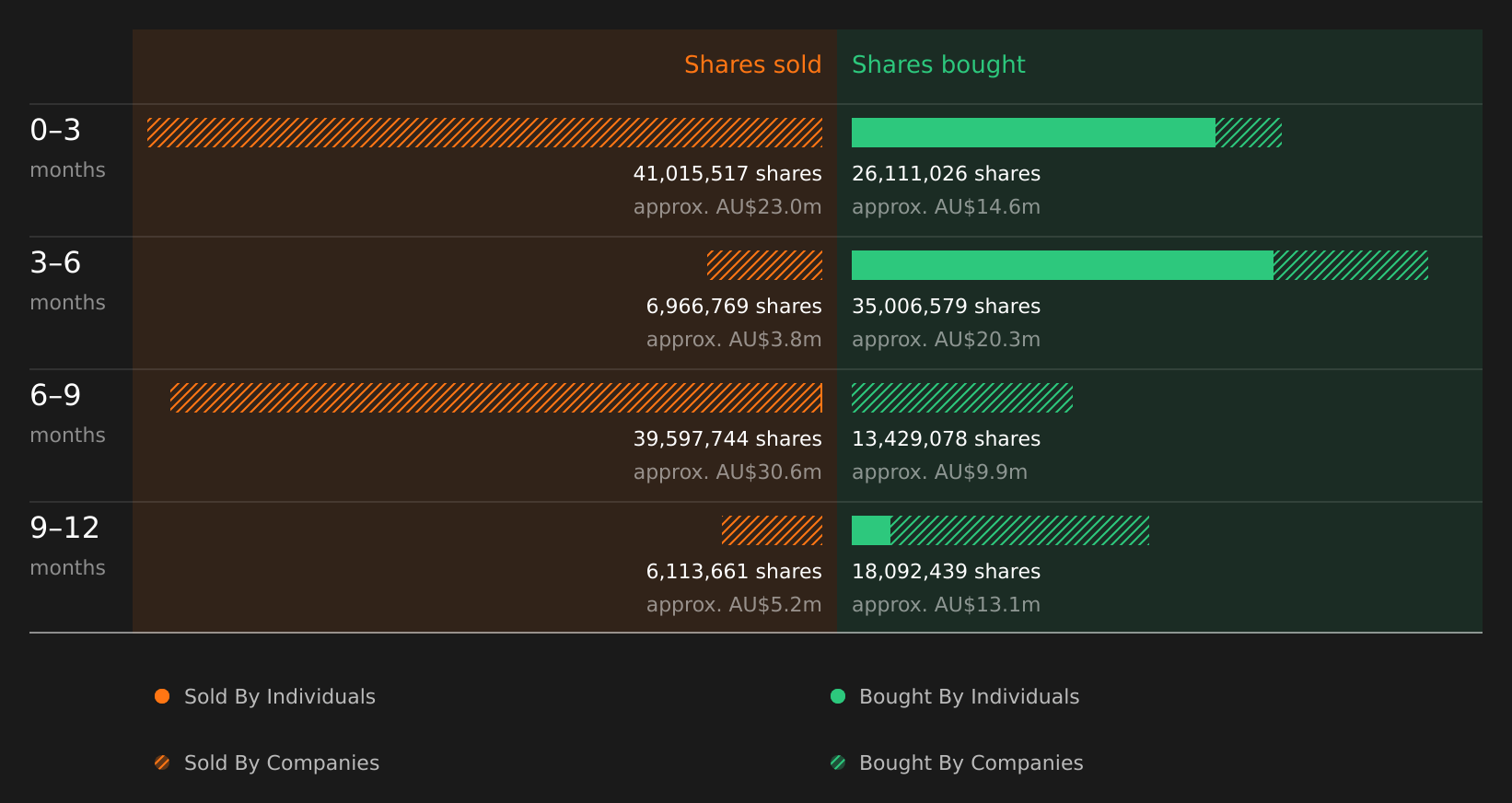The width and height of the screenshot is (1512, 803).
Task: Click the 0–3 months hatched green bought segment
Action: (x=1249, y=133)
